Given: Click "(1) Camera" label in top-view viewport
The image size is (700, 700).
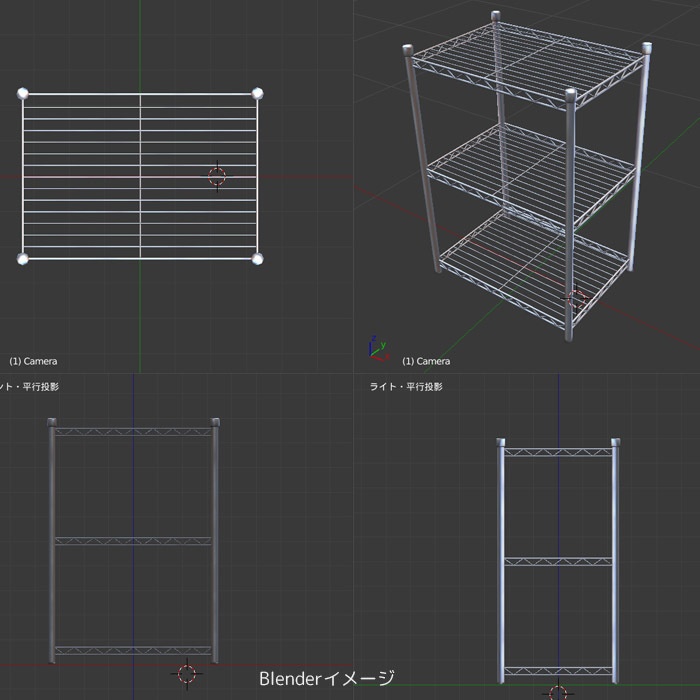Looking at the screenshot, I should point(33,361).
